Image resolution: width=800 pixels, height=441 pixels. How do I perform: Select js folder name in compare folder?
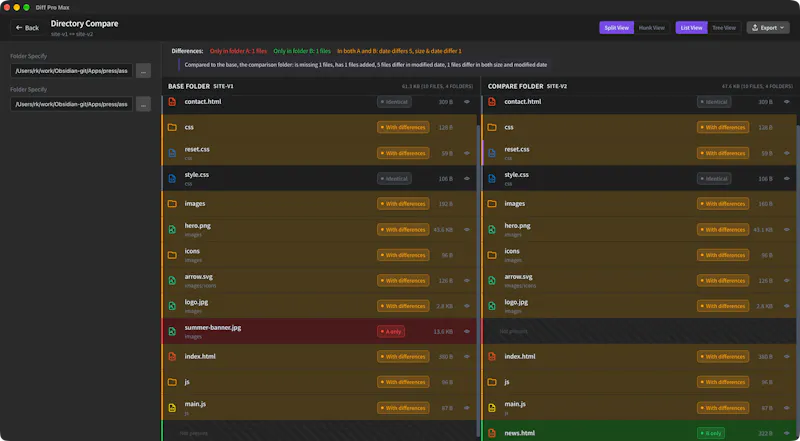coord(507,382)
